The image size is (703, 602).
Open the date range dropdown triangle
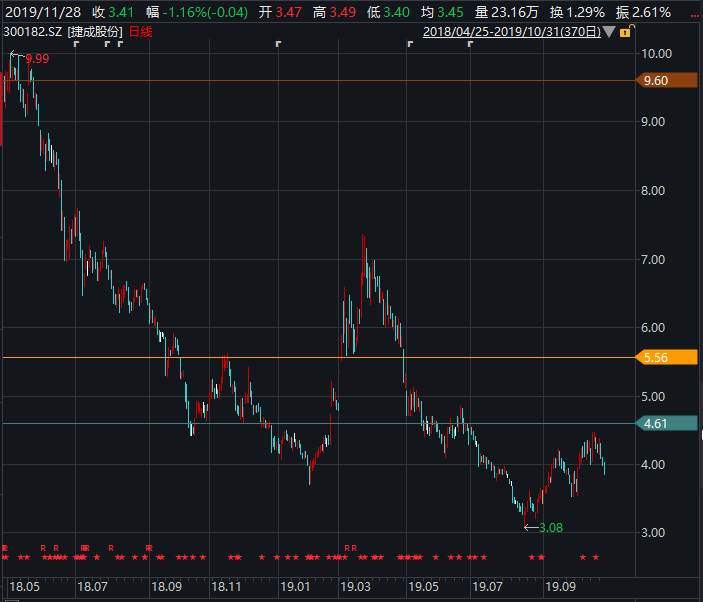click(x=609, y=32)
